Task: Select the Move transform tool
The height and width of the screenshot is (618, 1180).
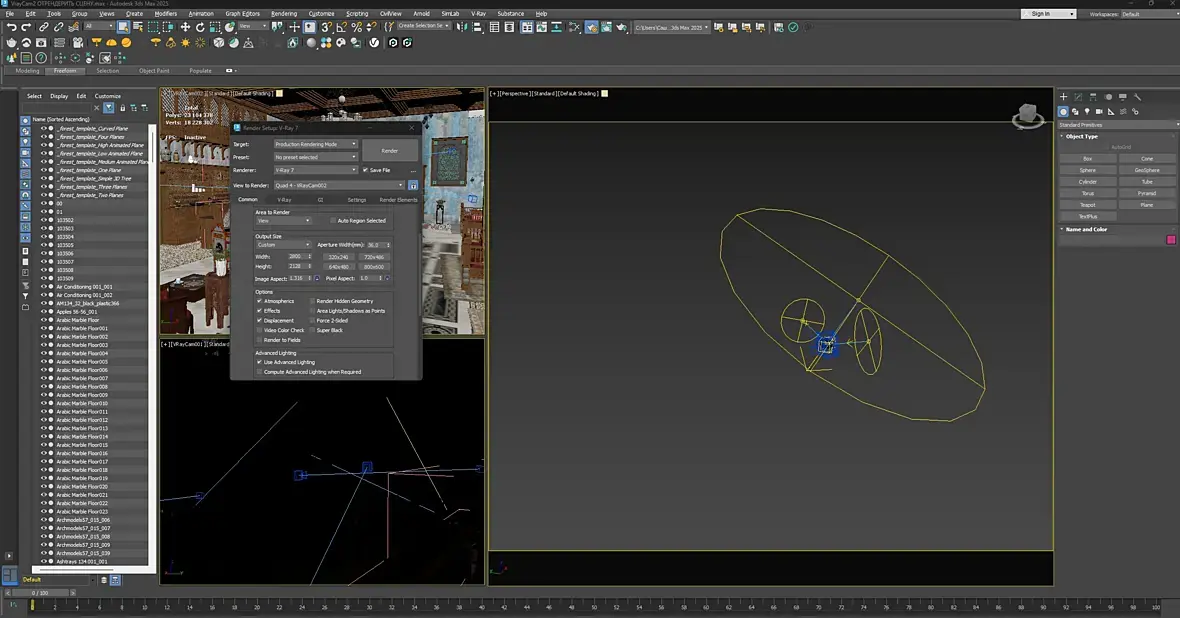Action: 185,27
